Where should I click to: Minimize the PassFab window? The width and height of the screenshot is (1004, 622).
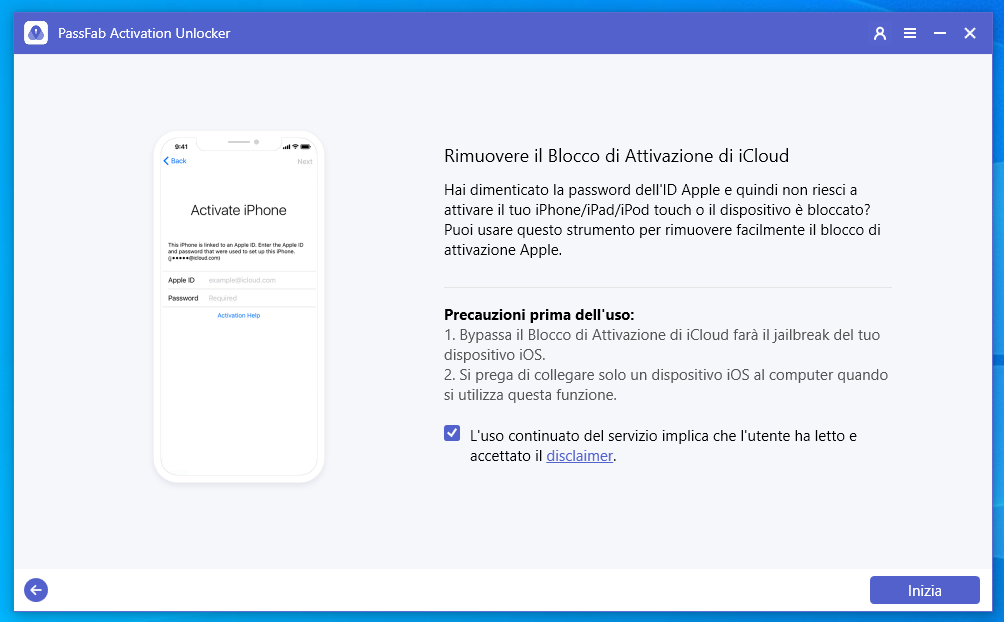click(940, 33)
